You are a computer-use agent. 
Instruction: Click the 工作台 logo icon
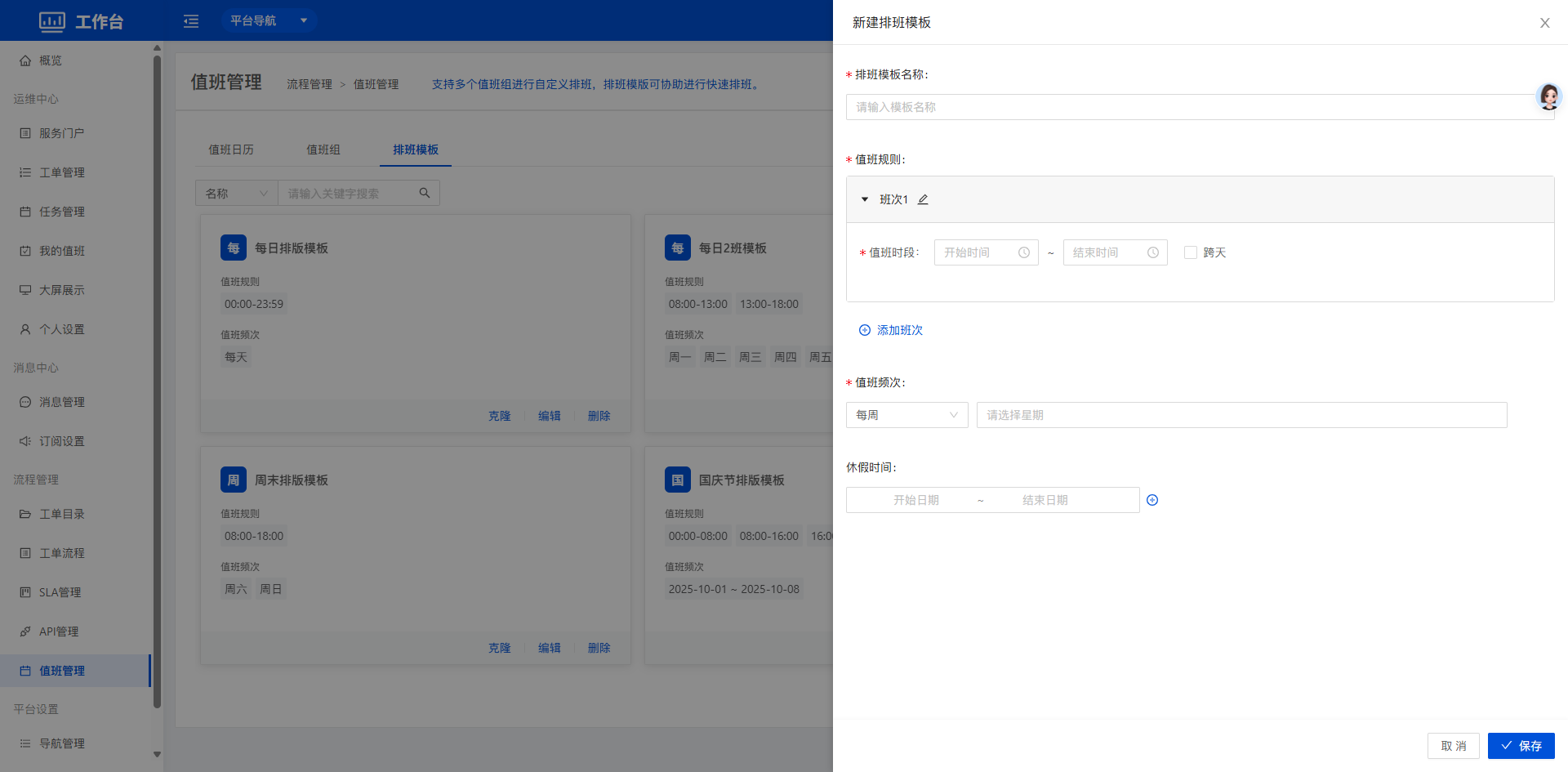click(x=52, y=21)
